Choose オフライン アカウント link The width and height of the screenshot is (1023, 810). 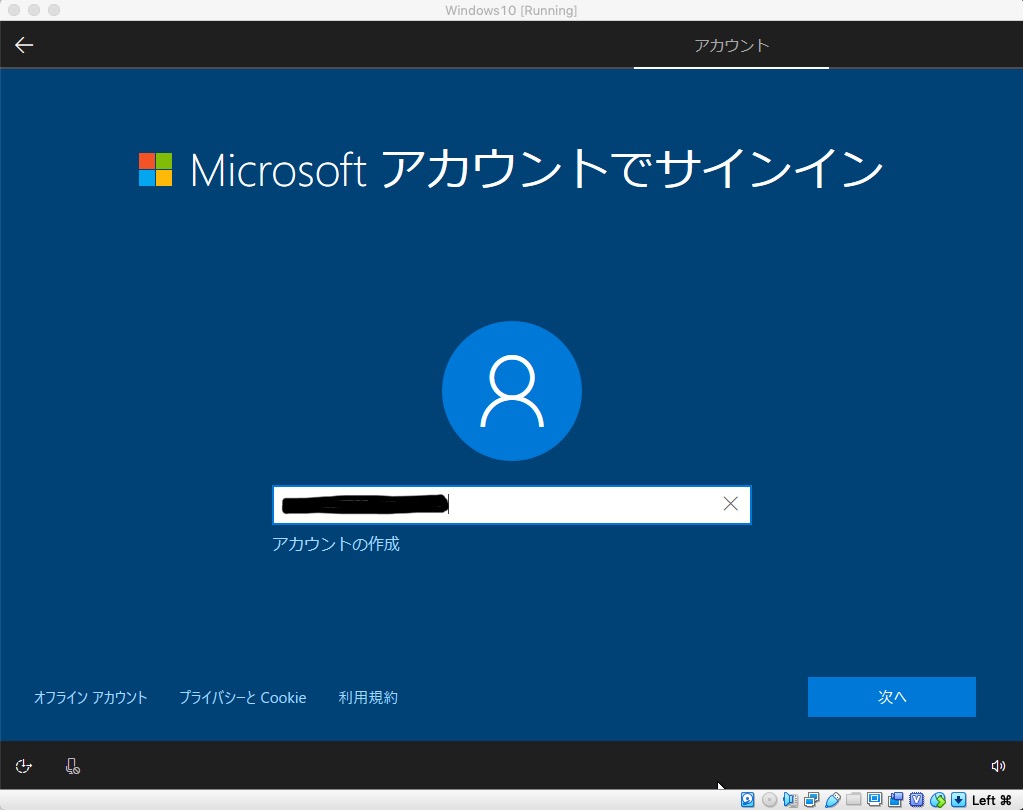90,697
